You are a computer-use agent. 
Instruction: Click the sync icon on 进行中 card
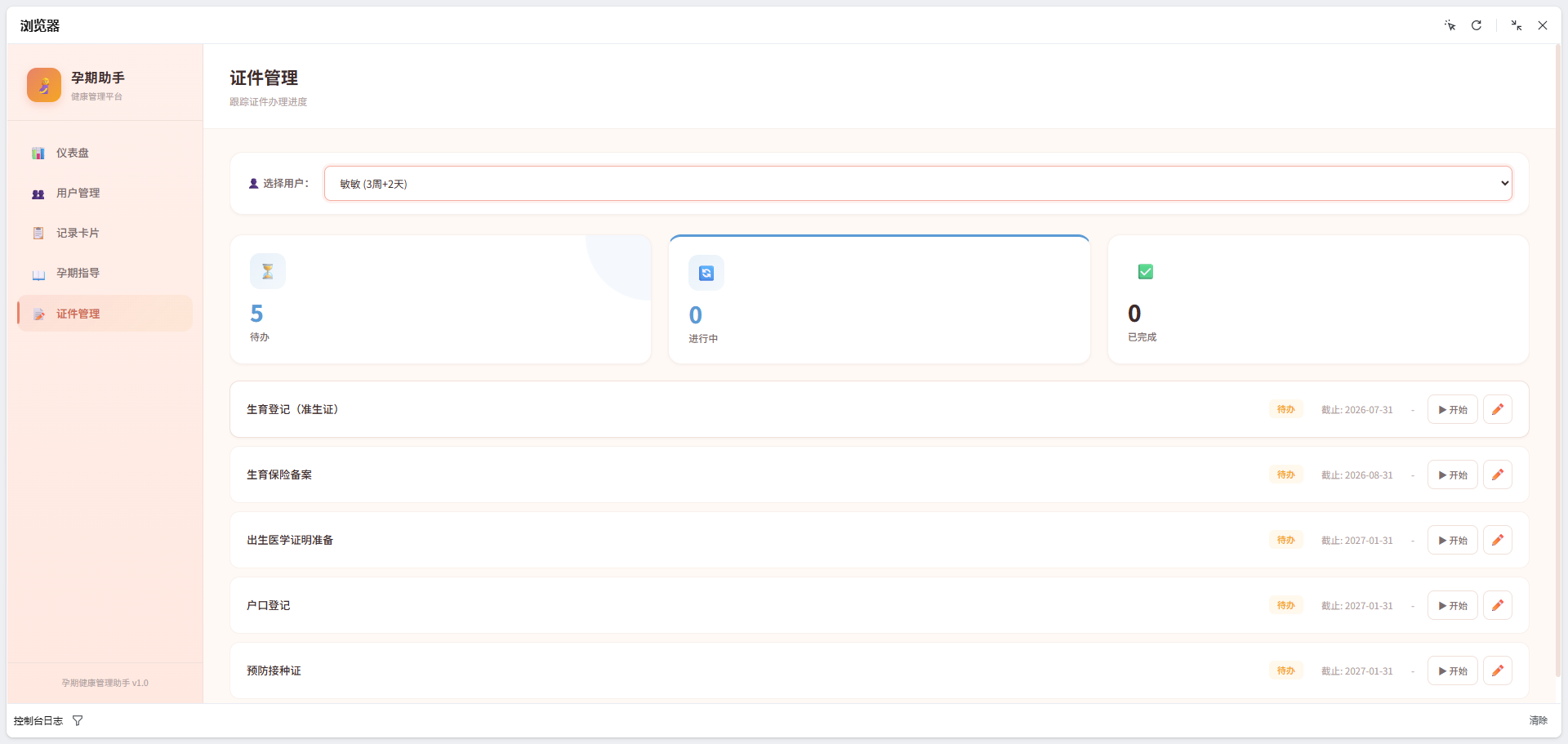pos(706,273)
